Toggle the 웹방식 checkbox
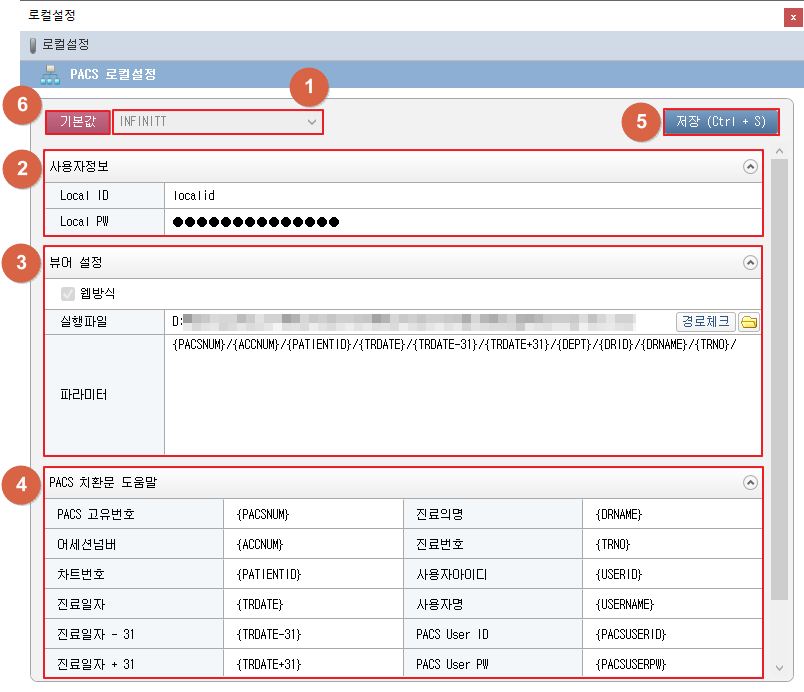804x692 pixels. [69, 294]
